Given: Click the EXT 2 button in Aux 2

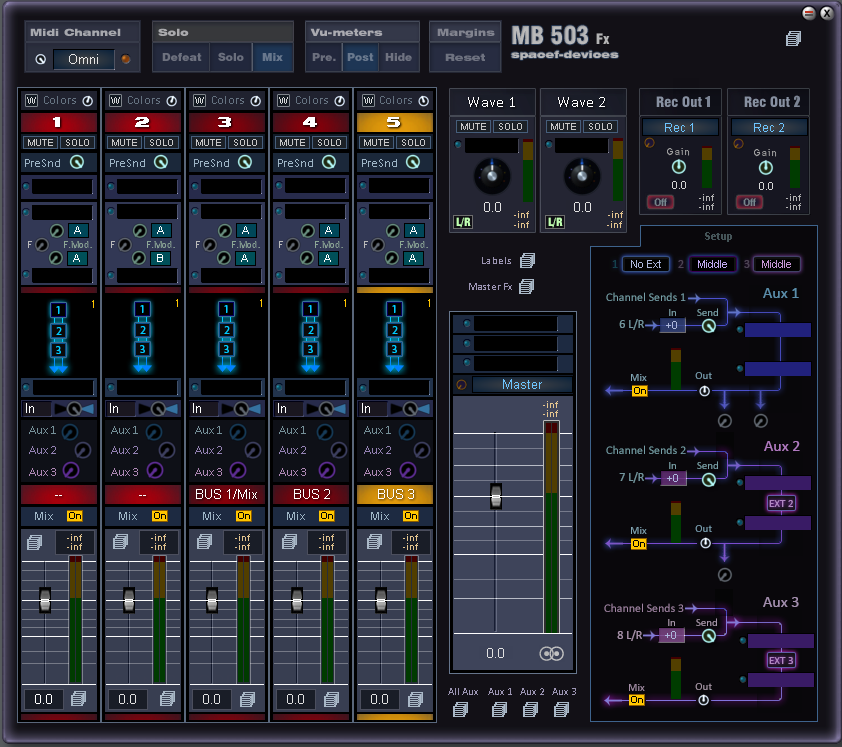Looking at the screenshot, I should click(781, 503).
